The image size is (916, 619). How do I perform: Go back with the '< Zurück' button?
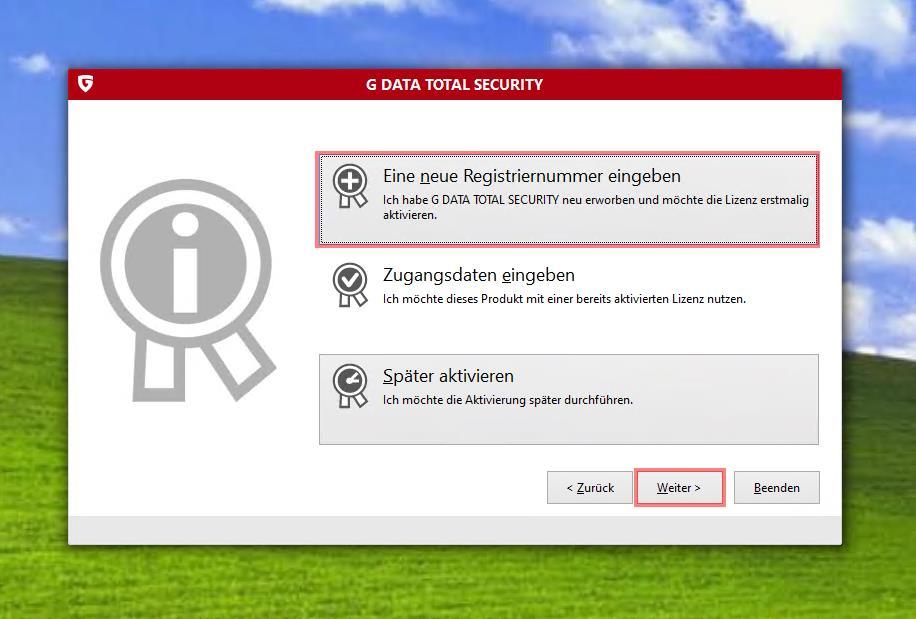pyautogui.click(x=589, y=488)
